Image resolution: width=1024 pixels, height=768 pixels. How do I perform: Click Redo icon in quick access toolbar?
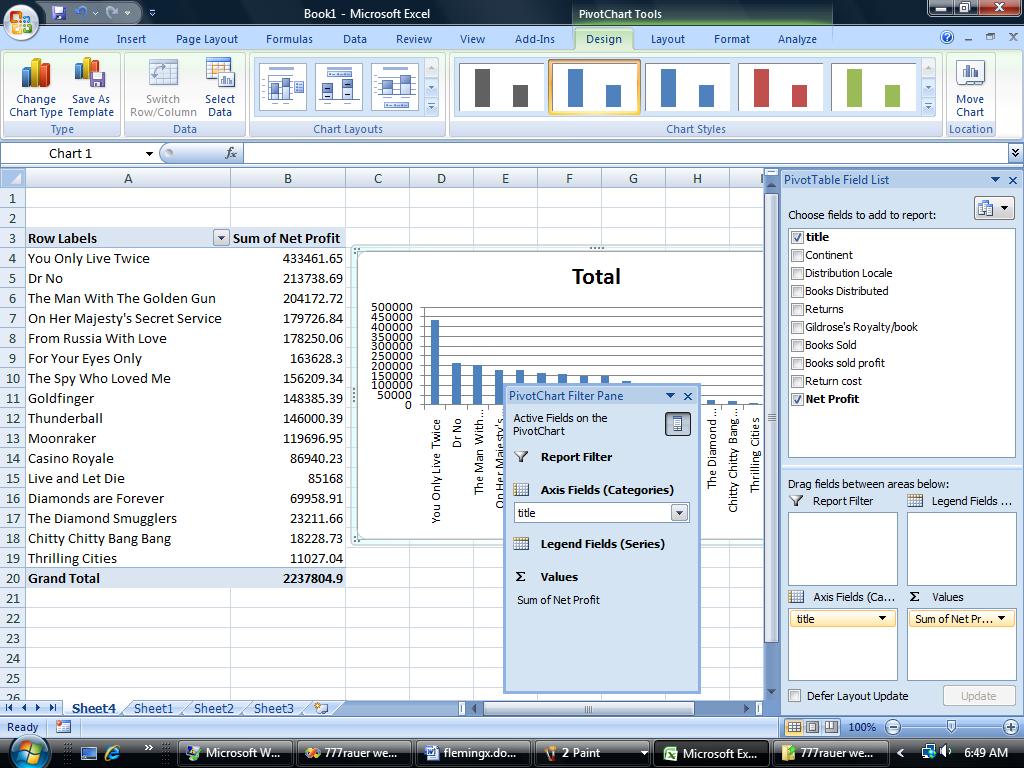point(112,12)
